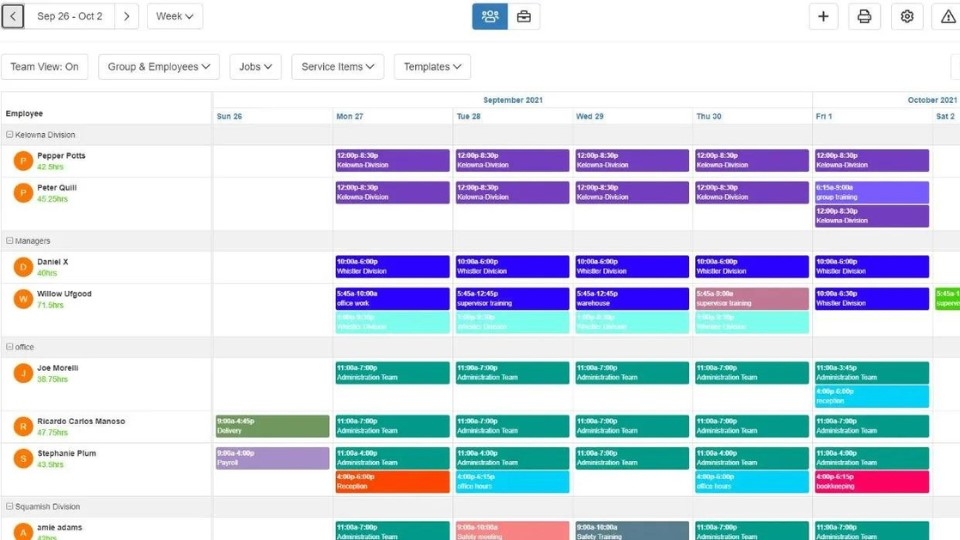The height and width of the screenshot is (540, 960).
Task: Click Ricardo Carlos Manoso avatar
Action: coord(23,426)
